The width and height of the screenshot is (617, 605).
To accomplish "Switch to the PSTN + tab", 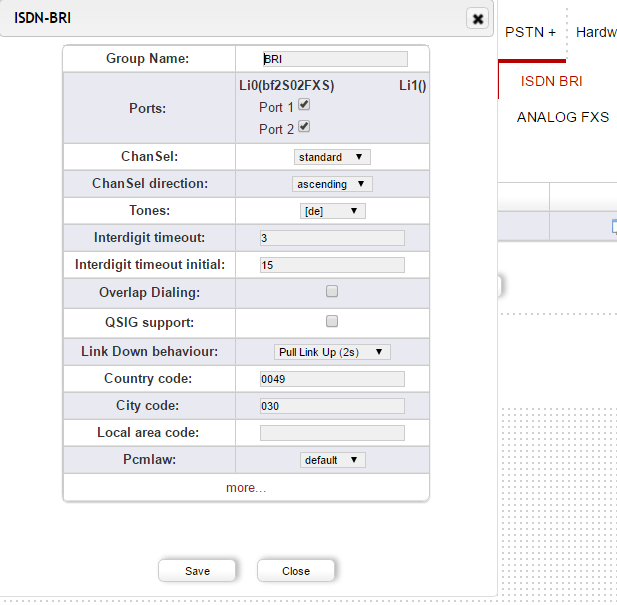I will pos(530,32).
